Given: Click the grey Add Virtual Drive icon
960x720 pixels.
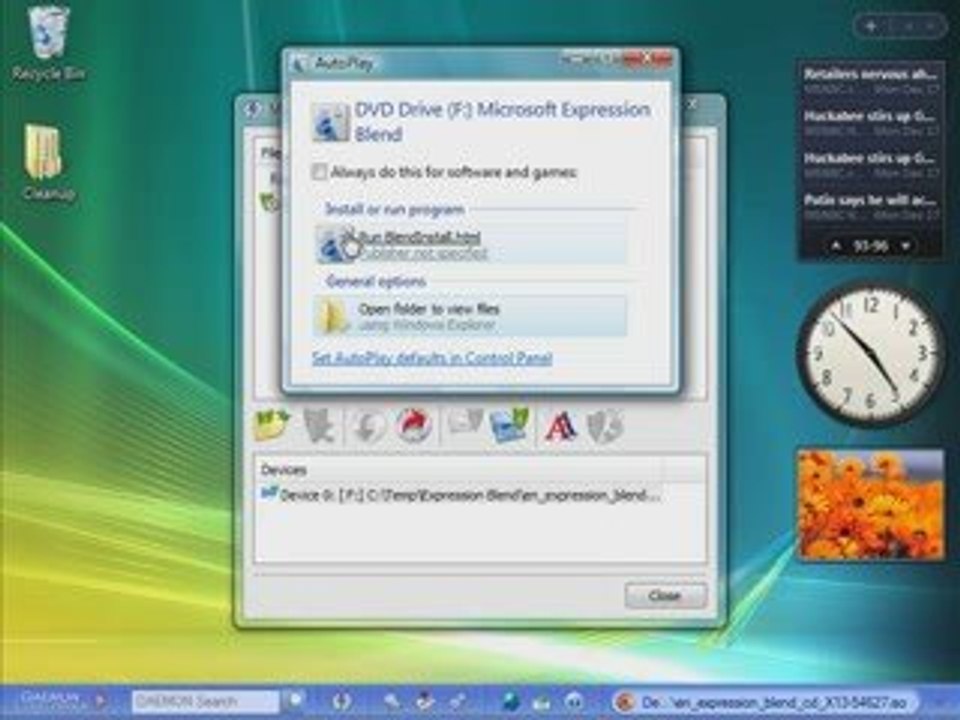Looking at the screenshot, I should point(465,424).
